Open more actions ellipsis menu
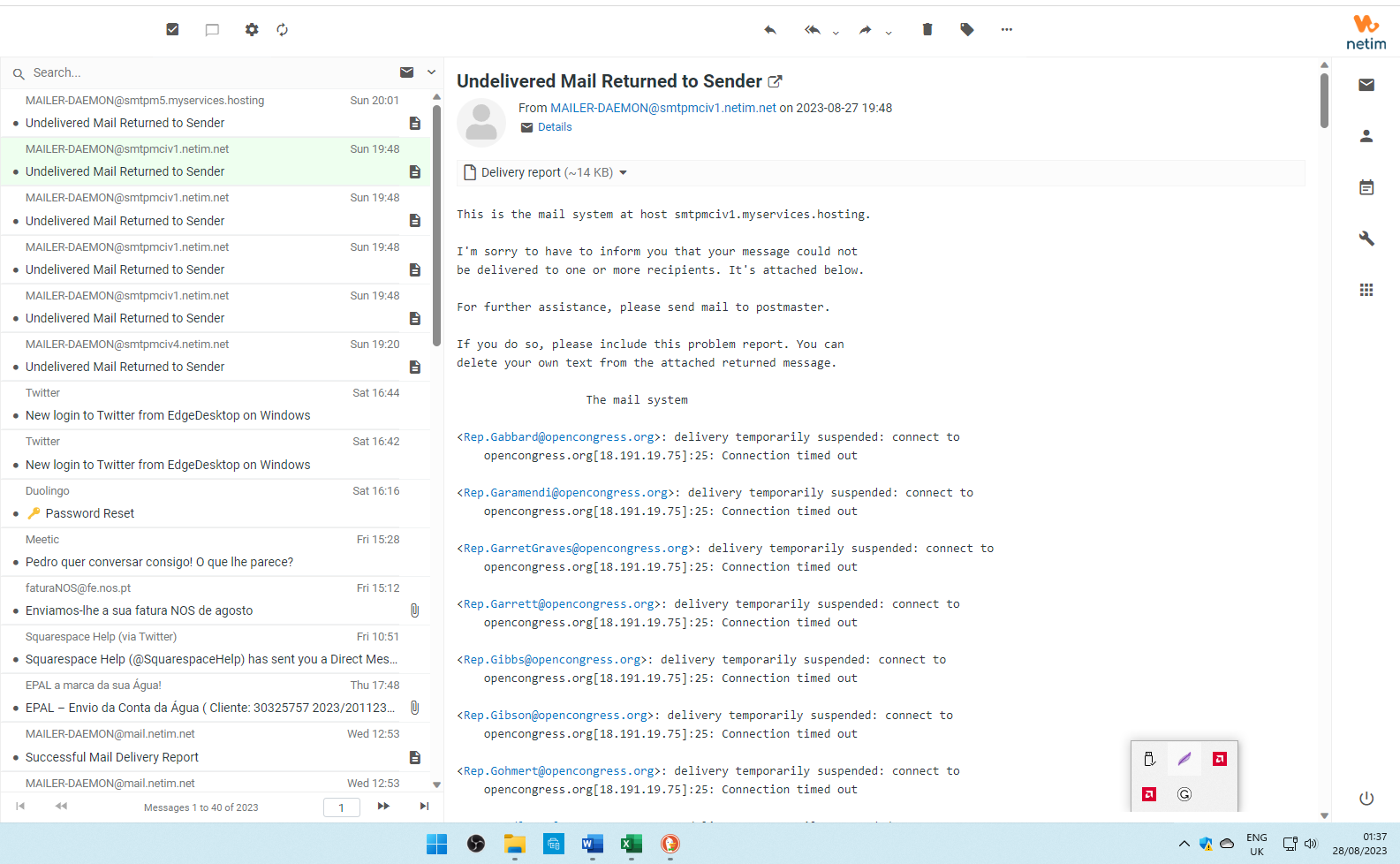This screenshot has height=864, width=1400. click(1007, 29)
